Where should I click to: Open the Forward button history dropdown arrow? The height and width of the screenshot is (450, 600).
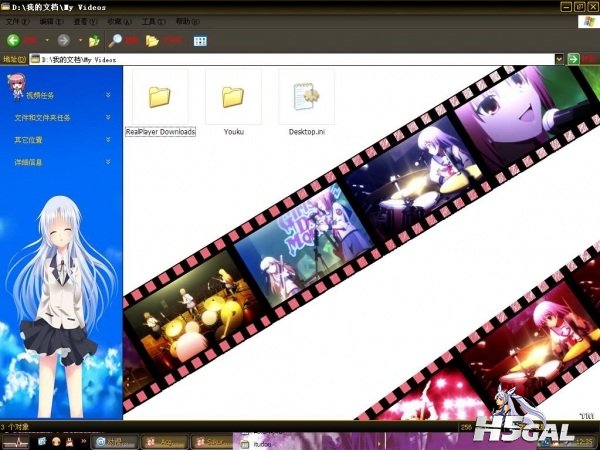80,40
